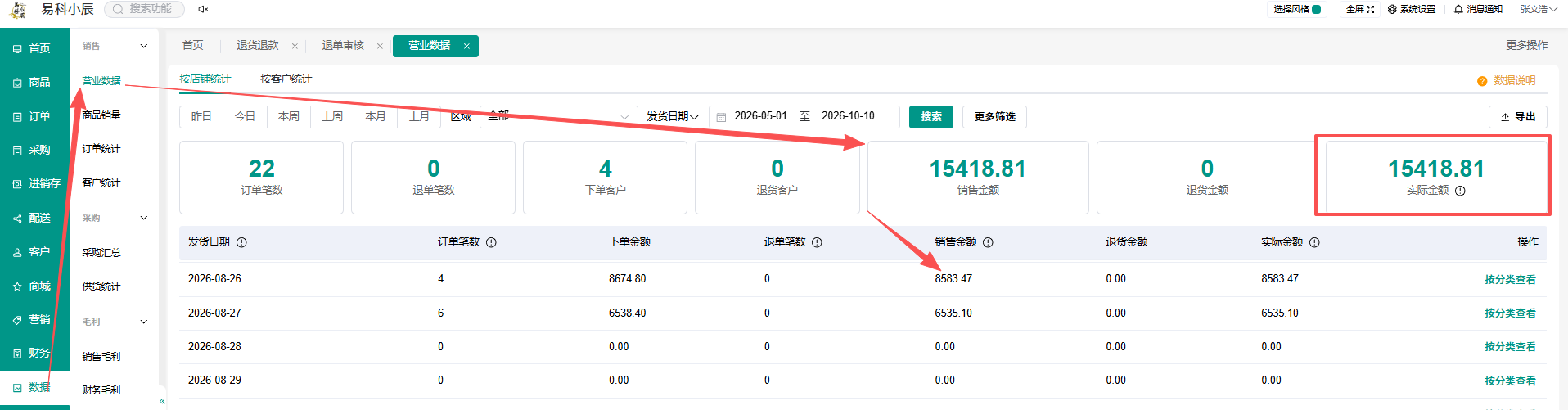Open 销售毛利 in the submenu
The width and height of the screenshot is (1568, 410).
tap(101, 357)
